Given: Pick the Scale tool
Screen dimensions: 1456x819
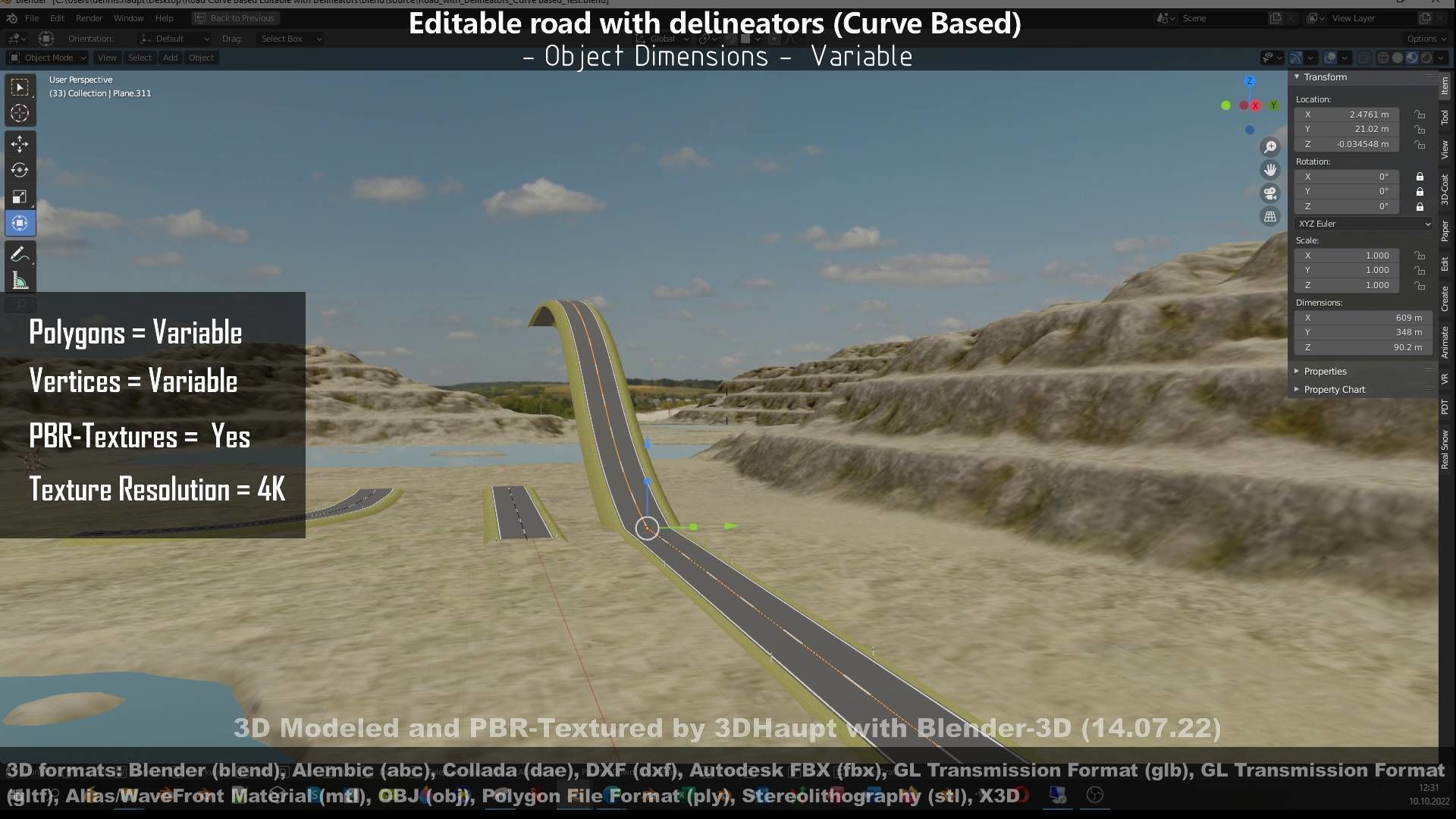Looking at the screenshot, I should point(20,197).
